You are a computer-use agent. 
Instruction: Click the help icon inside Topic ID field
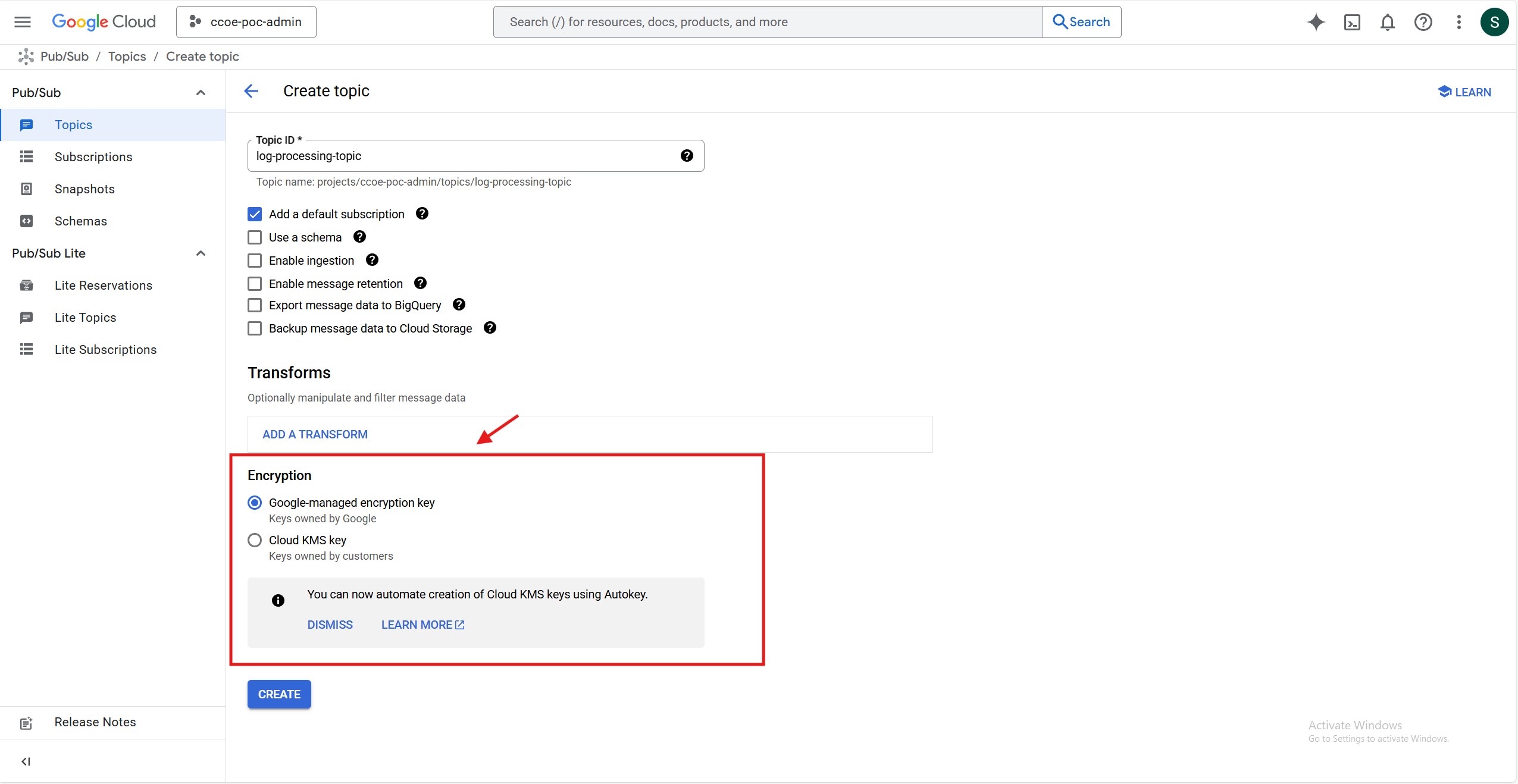pos(687,156)
